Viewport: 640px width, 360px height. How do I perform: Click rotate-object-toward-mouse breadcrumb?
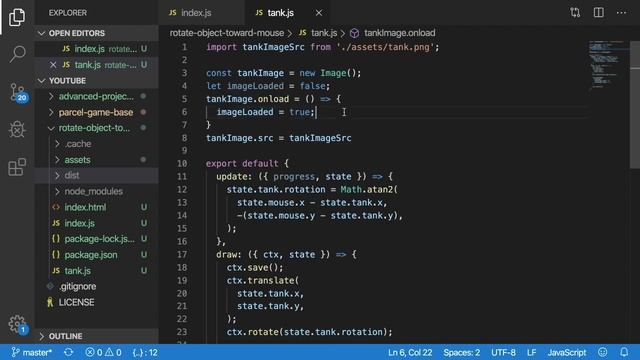pos(227,33)
